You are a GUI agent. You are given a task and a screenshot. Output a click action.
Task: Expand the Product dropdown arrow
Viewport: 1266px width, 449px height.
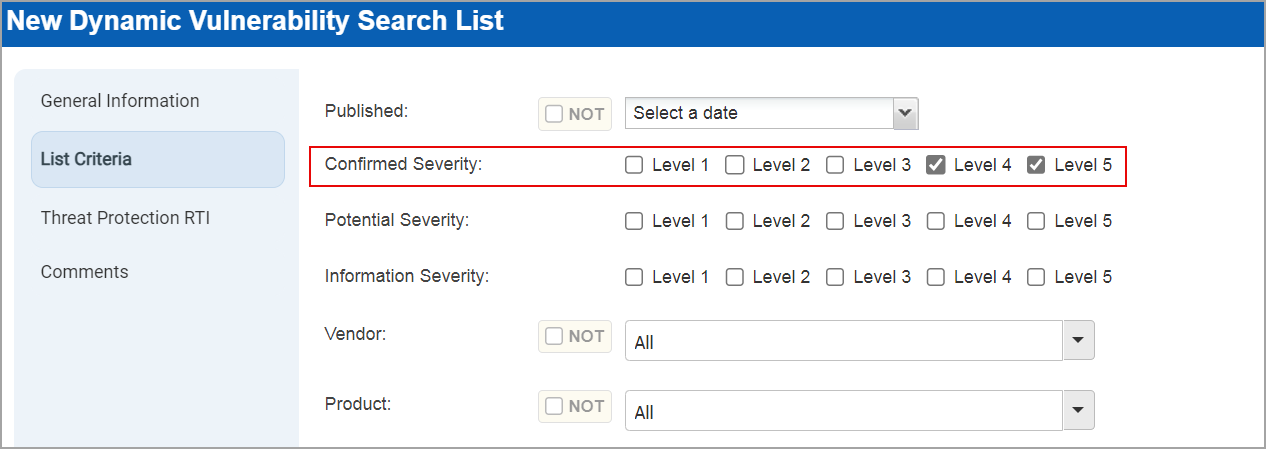[1078, 410]
